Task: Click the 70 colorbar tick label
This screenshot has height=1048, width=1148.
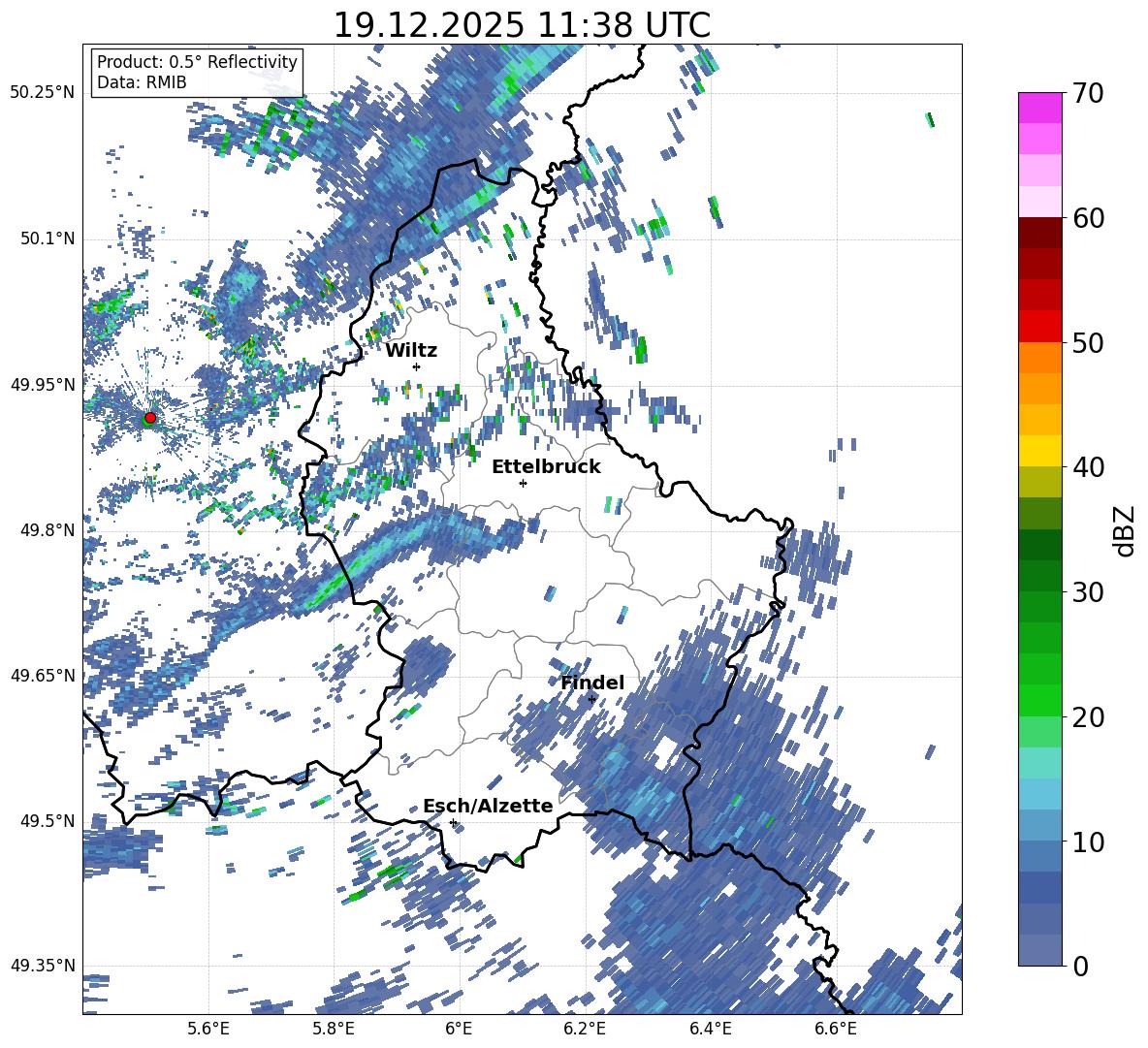Action: [x=1088, y=94]
